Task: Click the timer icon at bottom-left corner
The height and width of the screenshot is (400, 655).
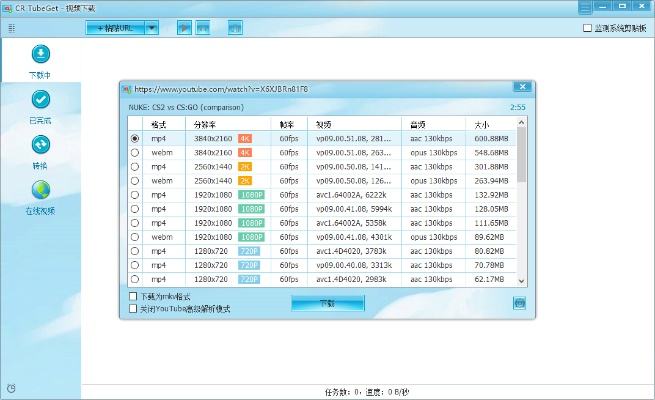Action: click(x=11, y=388)
